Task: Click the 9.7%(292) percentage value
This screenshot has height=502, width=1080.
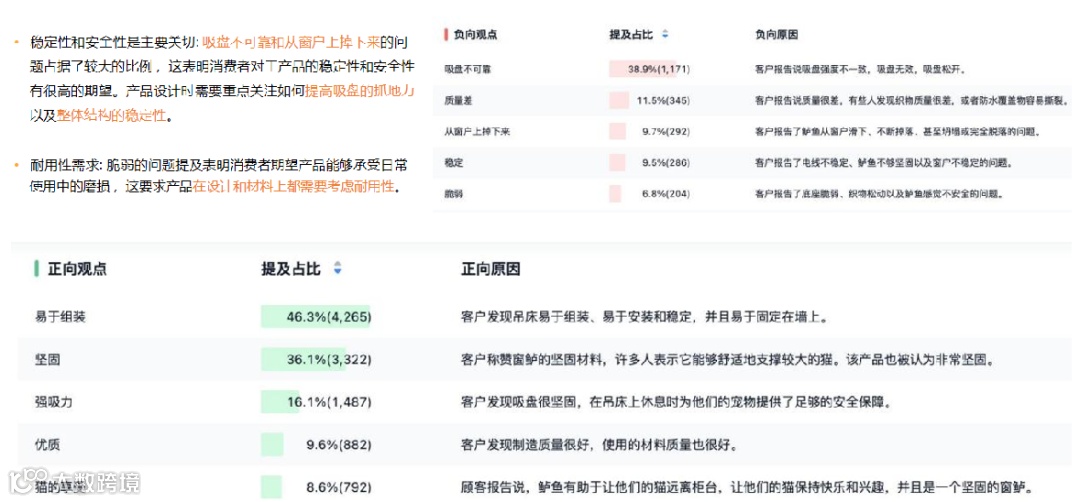Action: (666, 132)
